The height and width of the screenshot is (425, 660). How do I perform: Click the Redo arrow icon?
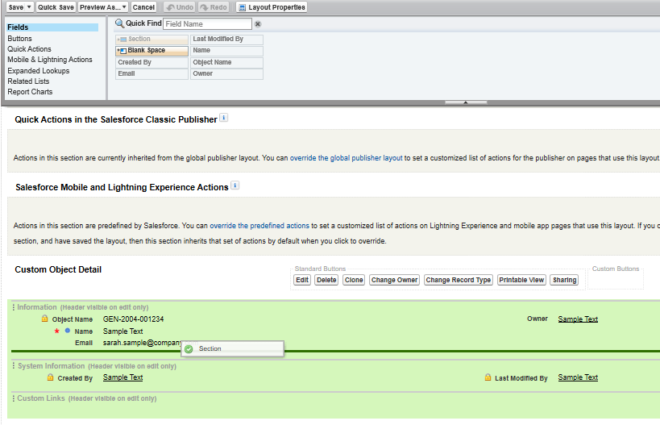(205, 7)
